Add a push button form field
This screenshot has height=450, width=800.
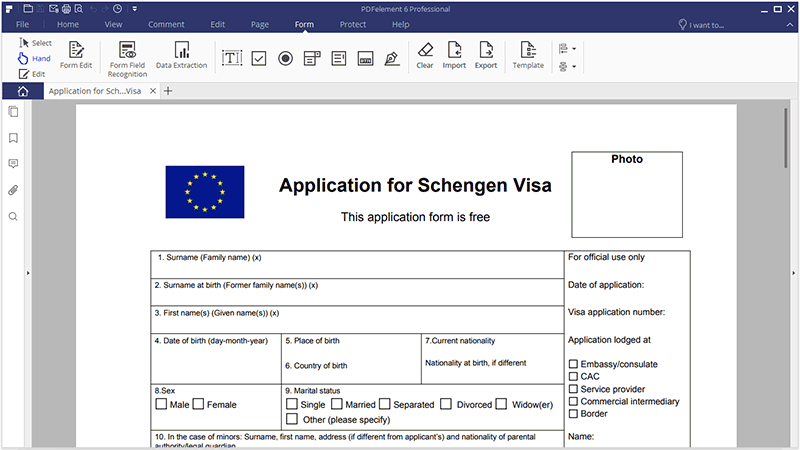[x=365, y=59]
